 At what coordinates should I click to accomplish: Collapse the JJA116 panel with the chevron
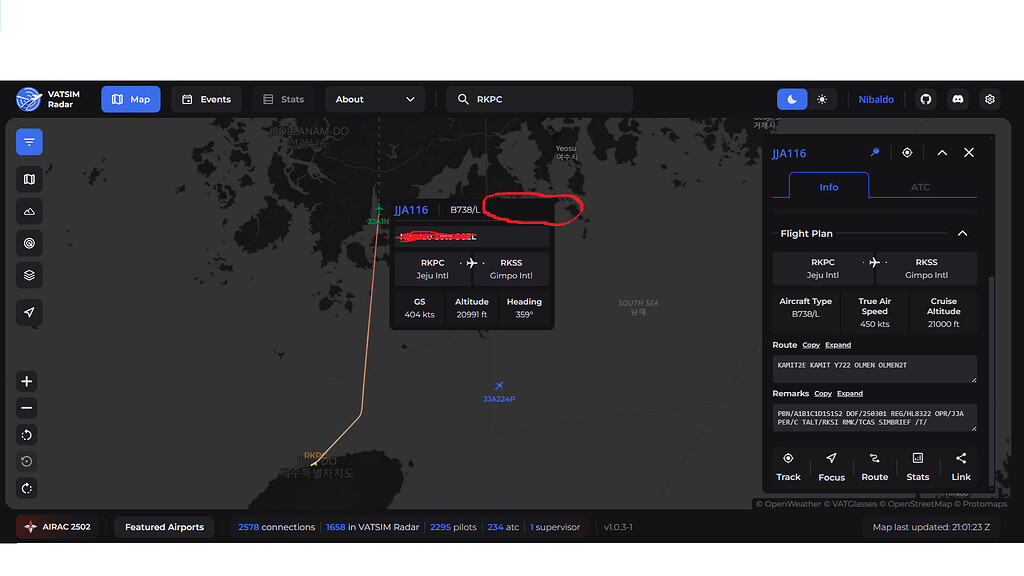pyautogui.click(x=941, y=152)
